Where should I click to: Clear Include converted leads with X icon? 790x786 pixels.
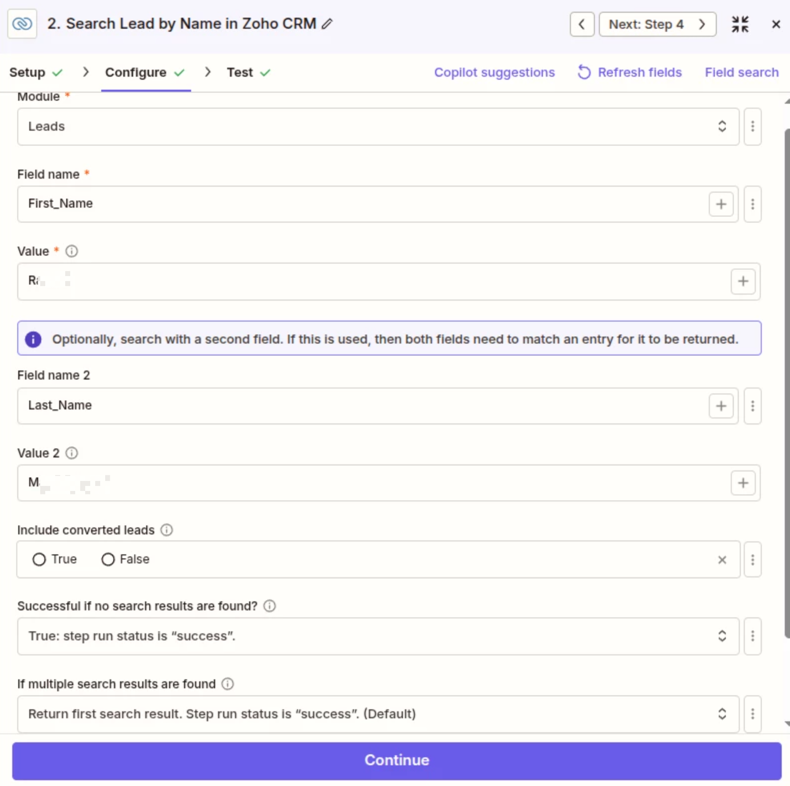pos(722,560)
